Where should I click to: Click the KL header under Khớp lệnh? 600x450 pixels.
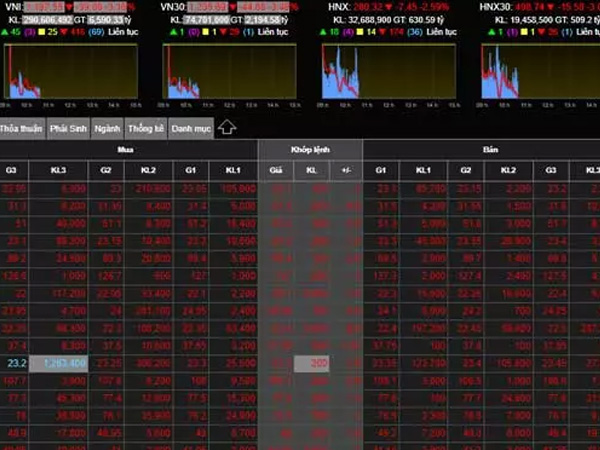click(311, 170)
